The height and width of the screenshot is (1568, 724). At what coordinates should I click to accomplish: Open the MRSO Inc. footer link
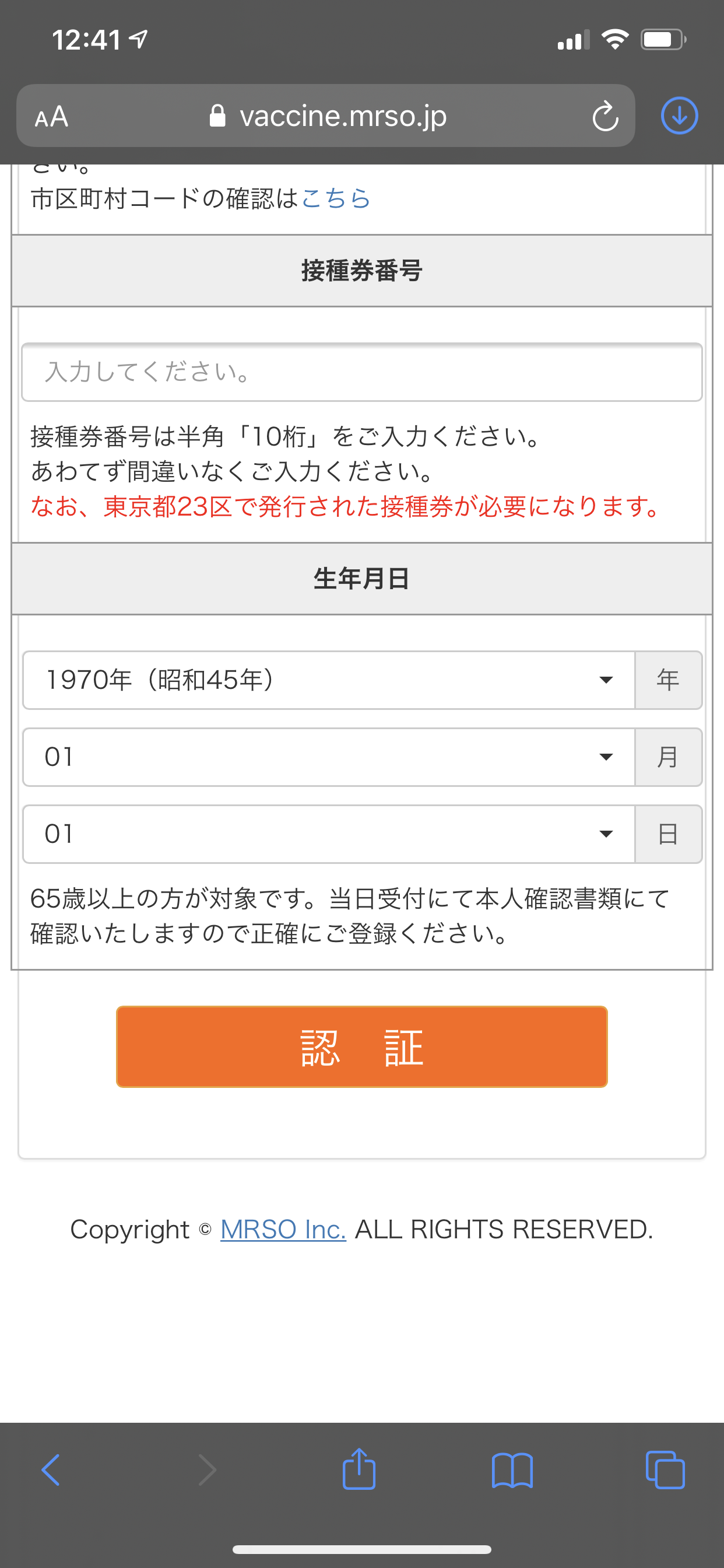pos(283,1229)
